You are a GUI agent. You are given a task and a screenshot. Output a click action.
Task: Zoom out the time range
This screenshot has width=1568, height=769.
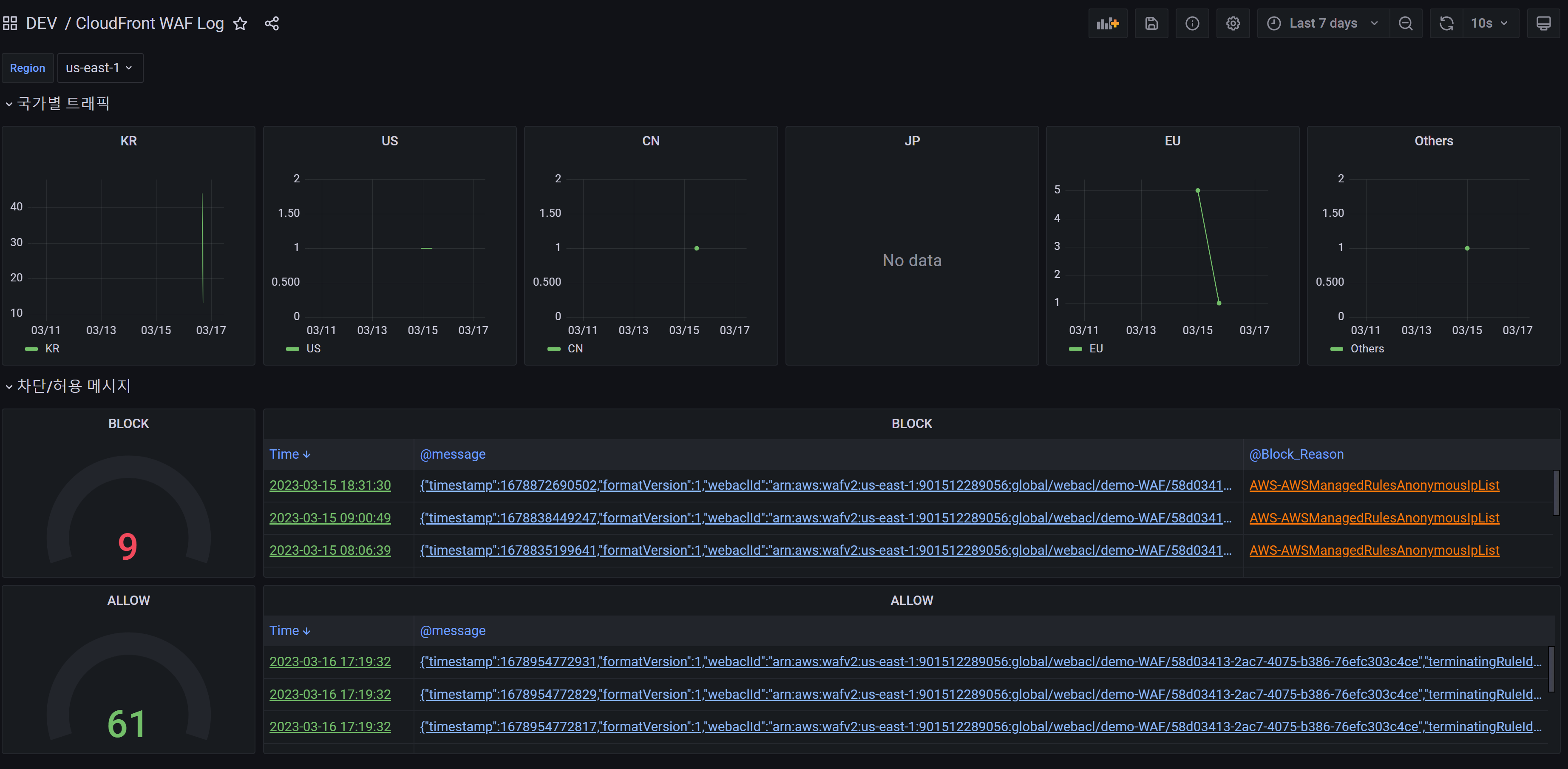coord(1406,23)
